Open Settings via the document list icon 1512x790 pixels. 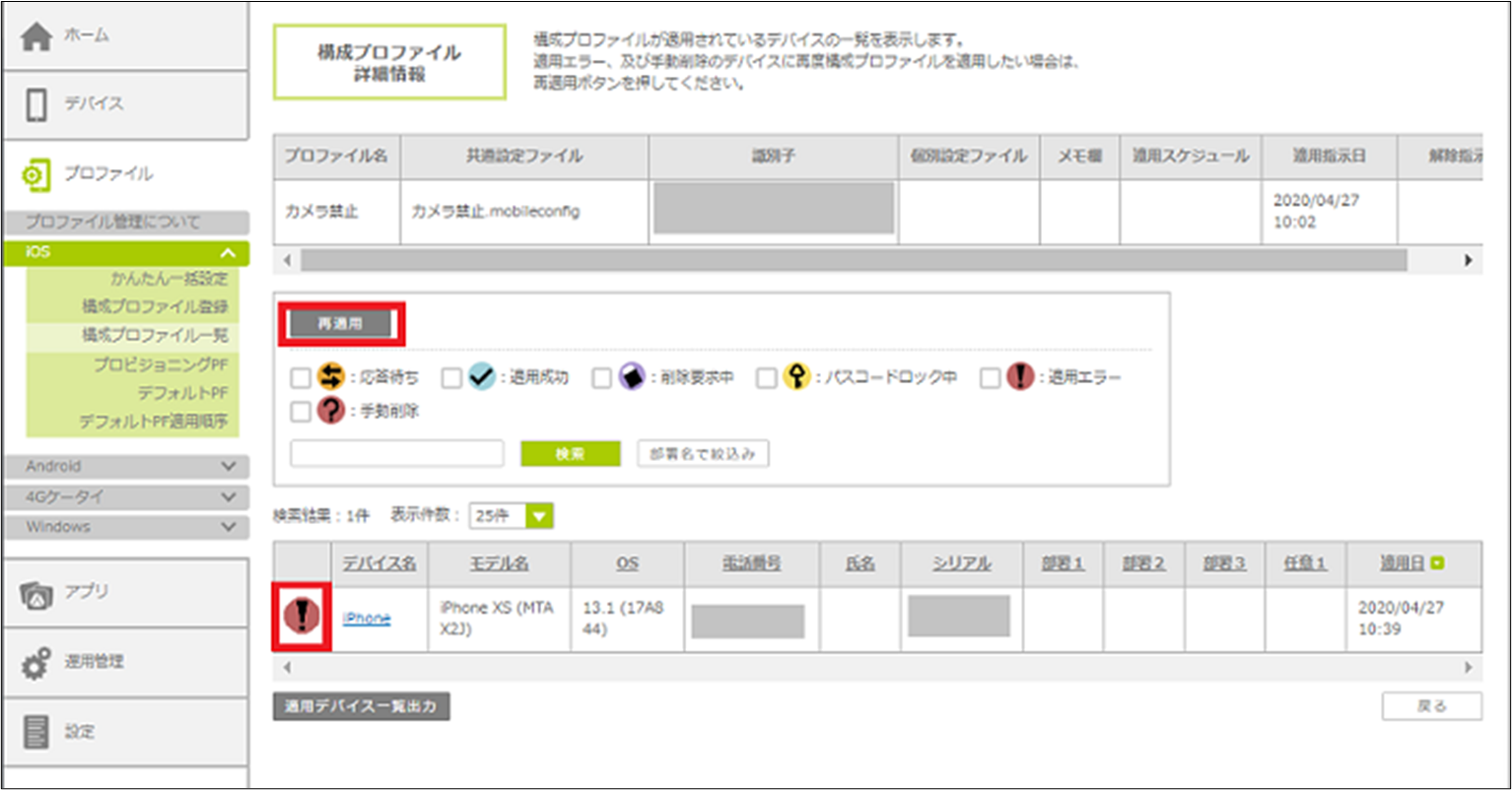point(36,732)
